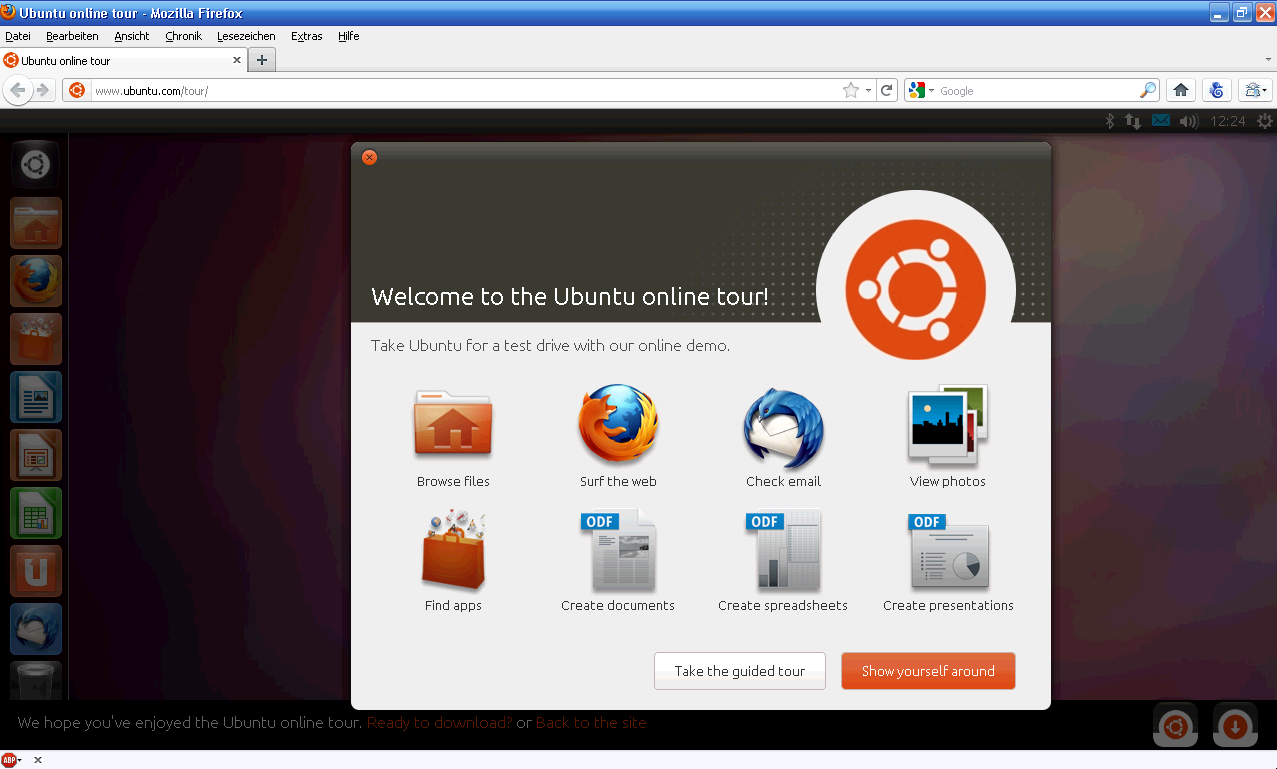The image size is (1277, 769).
Task: Click the Take the guided tour button
Action: click(740, 671)
